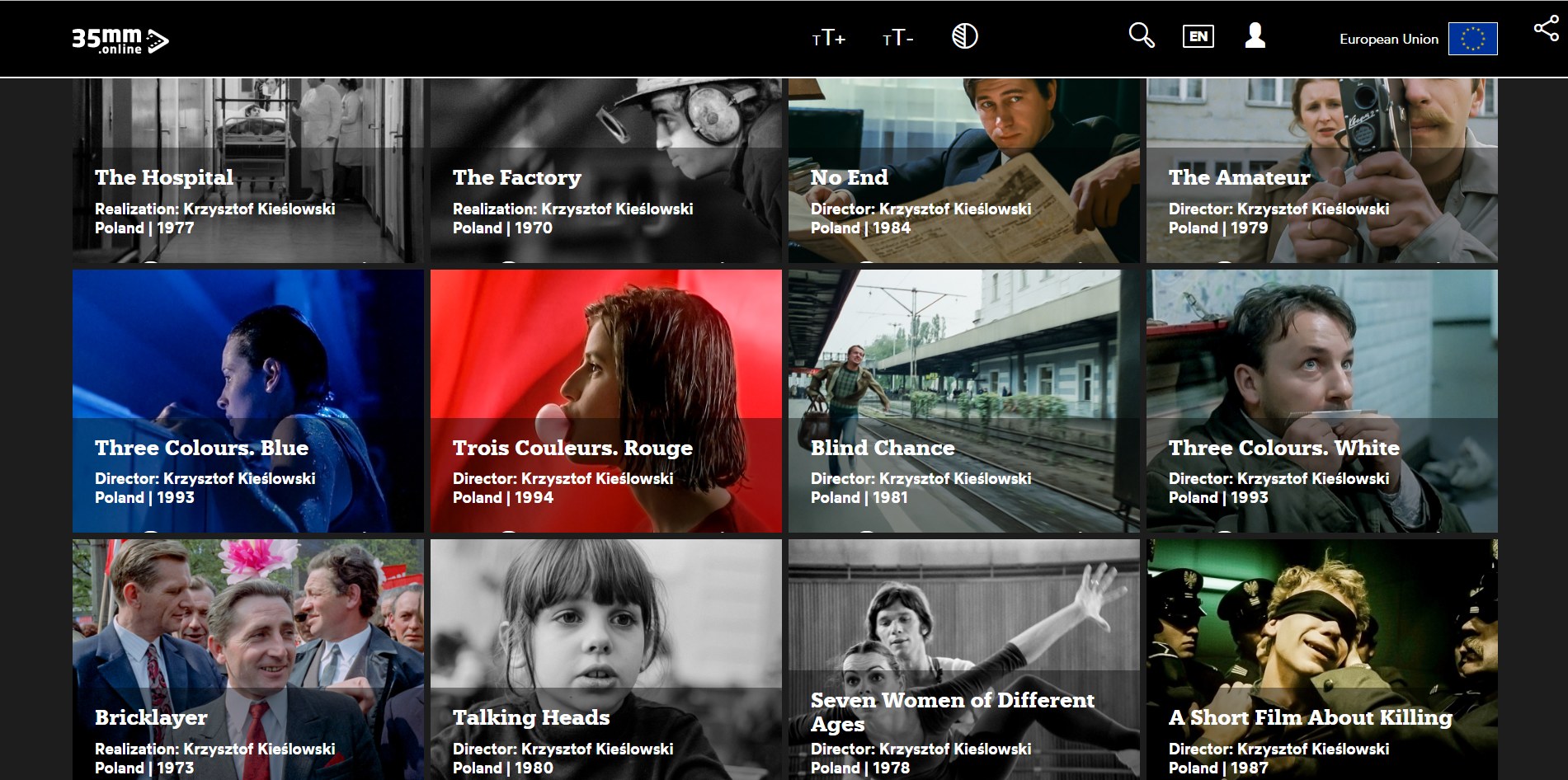Viewport: 1568px width, 780px height.
Task: Click the director credit line under No End
Action: (921, 209)
